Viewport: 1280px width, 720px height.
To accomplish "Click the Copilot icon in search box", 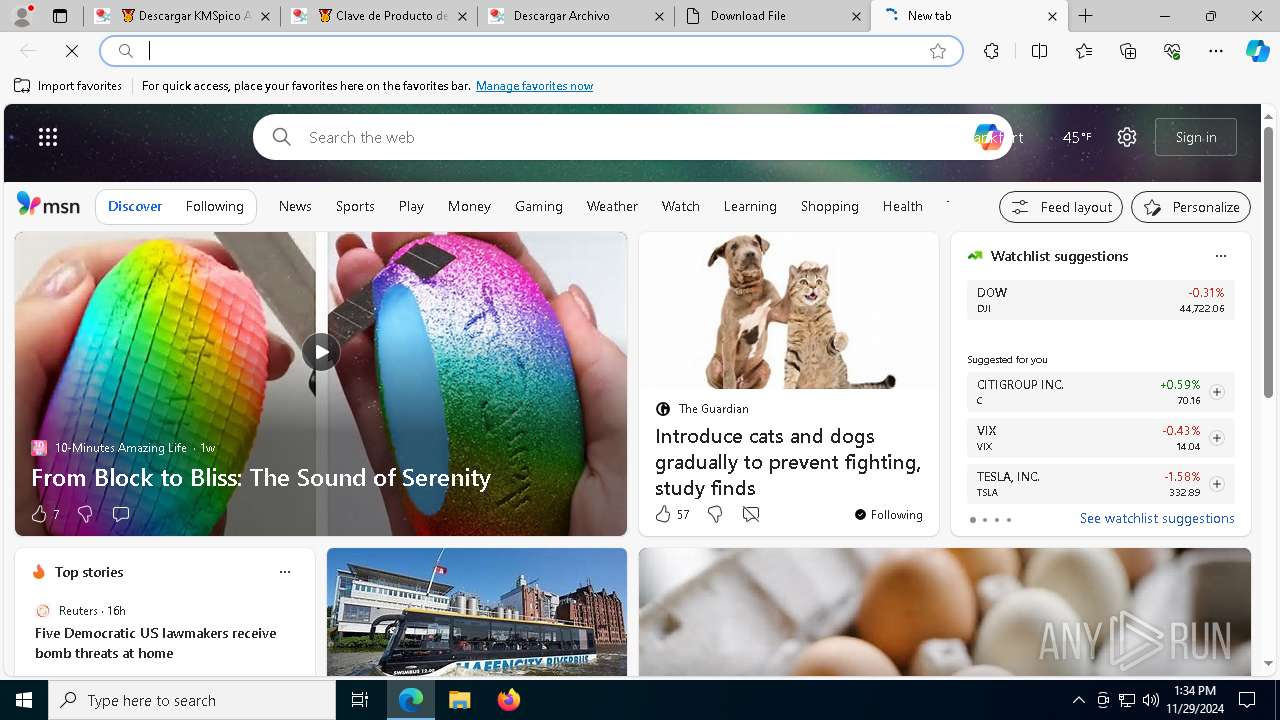I will click(x=988, y=137).
